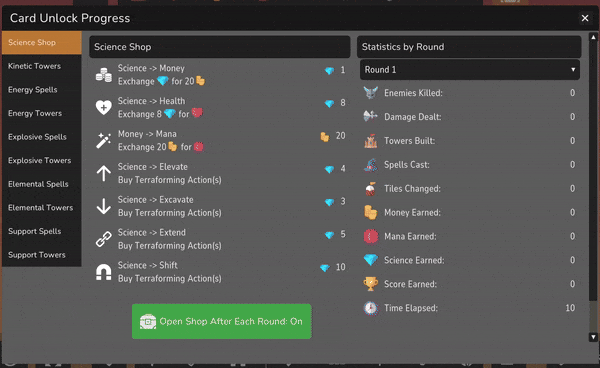Viewport: 600px width, 368px height.
Task: Click the scrollbar down arrow
Action: [593, 337]
